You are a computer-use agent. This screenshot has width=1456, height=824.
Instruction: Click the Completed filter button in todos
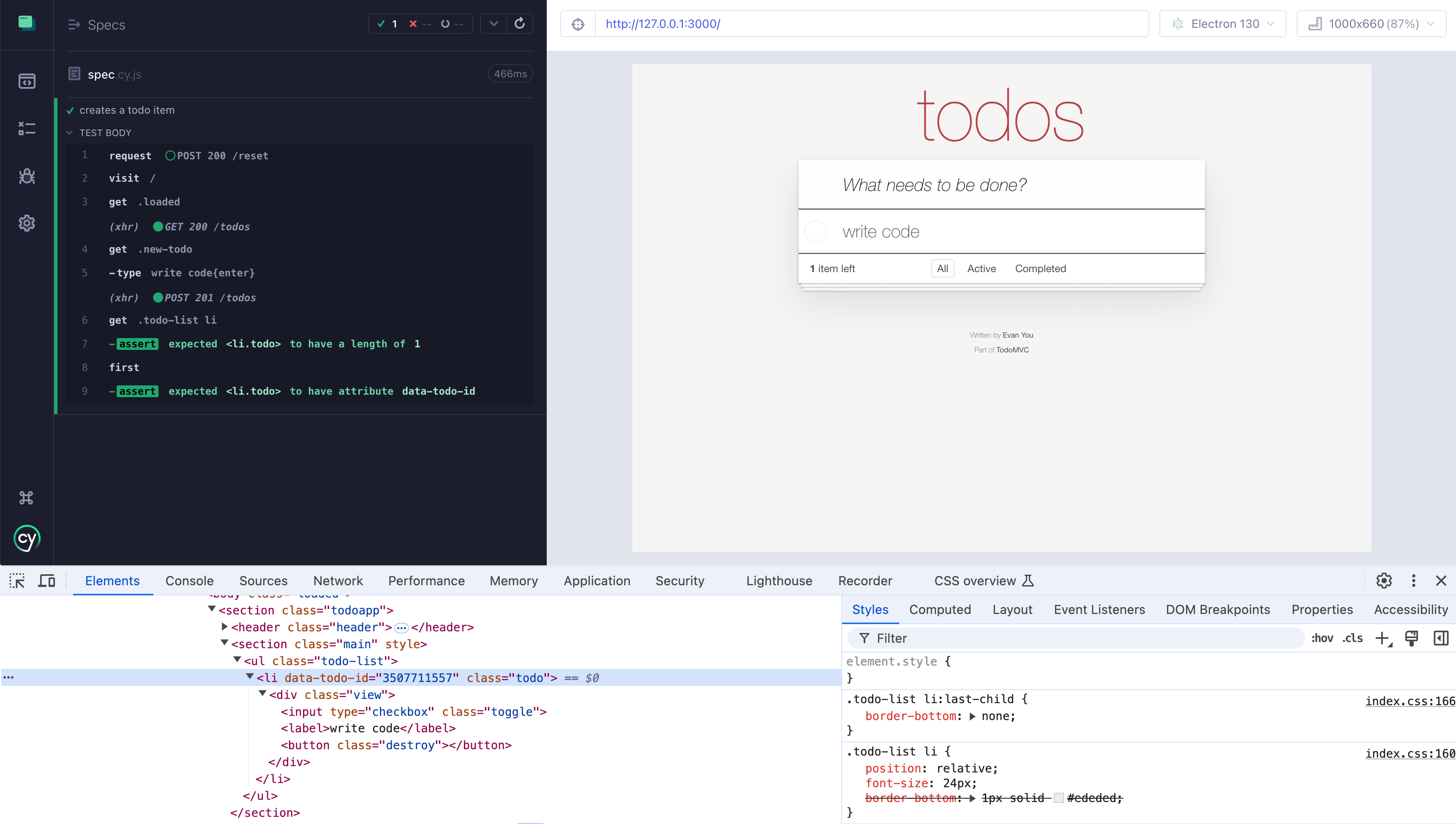(x=1040, y=268)
